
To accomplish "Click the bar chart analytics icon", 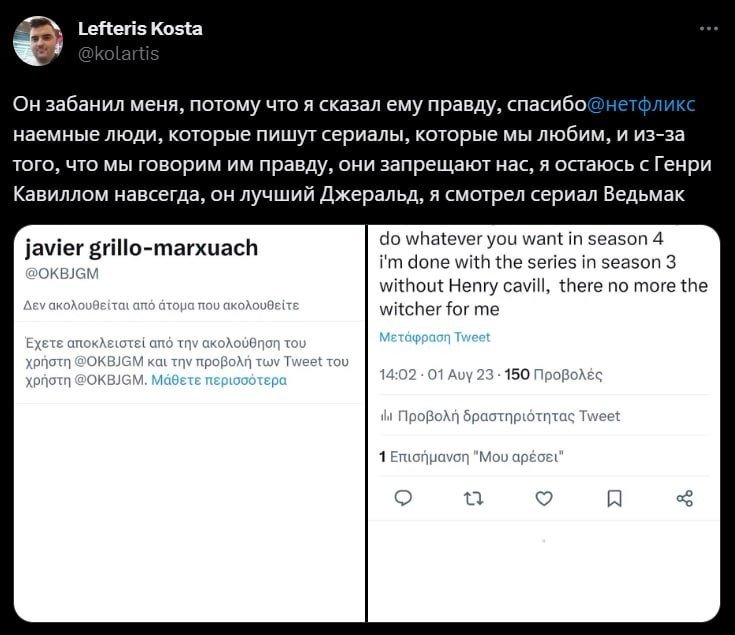I will coord(386,416).
